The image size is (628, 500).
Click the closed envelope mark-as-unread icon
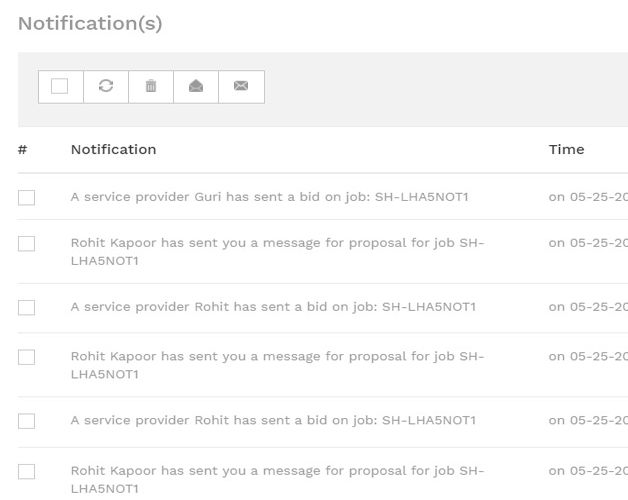pos(241,87)
